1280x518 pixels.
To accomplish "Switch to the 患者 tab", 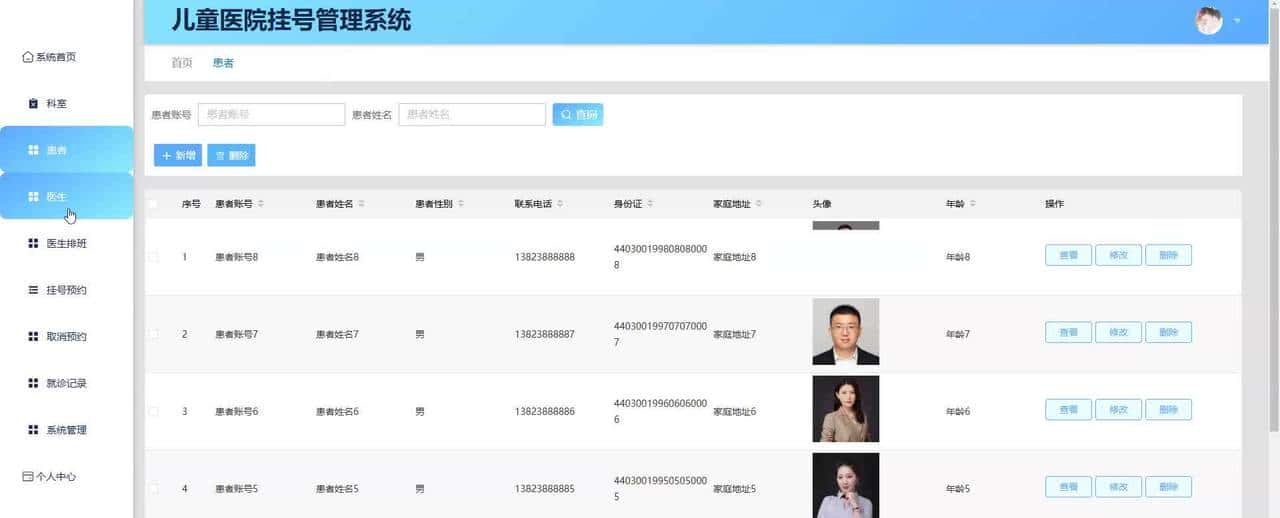I will coord(223,63).
